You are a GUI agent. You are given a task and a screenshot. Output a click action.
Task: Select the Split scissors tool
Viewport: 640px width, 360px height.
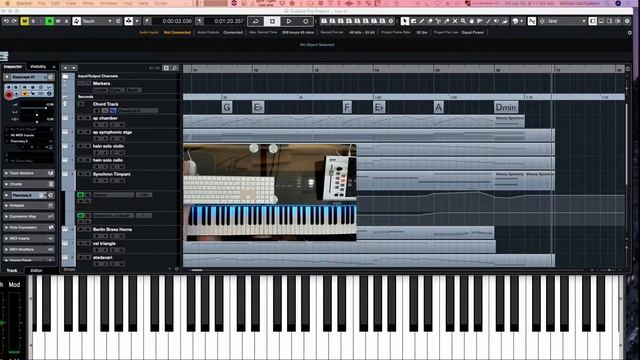point(438,21)
